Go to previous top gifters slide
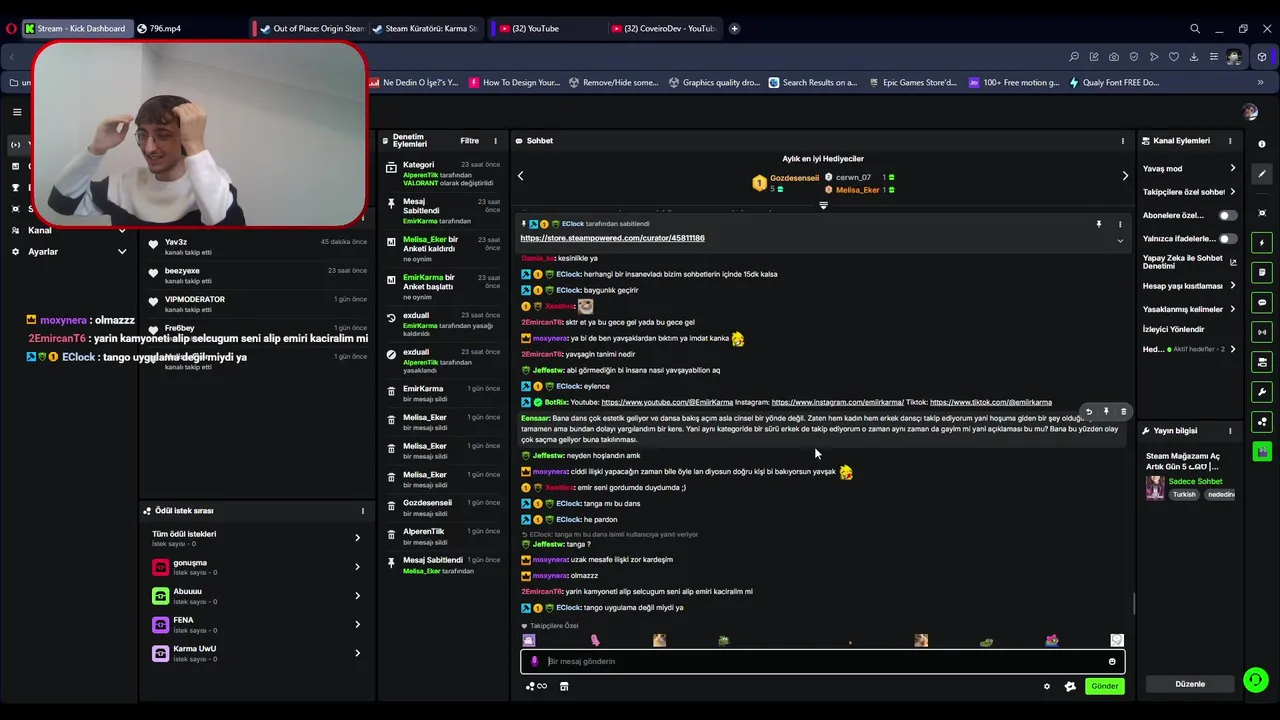 pos(520,176)
